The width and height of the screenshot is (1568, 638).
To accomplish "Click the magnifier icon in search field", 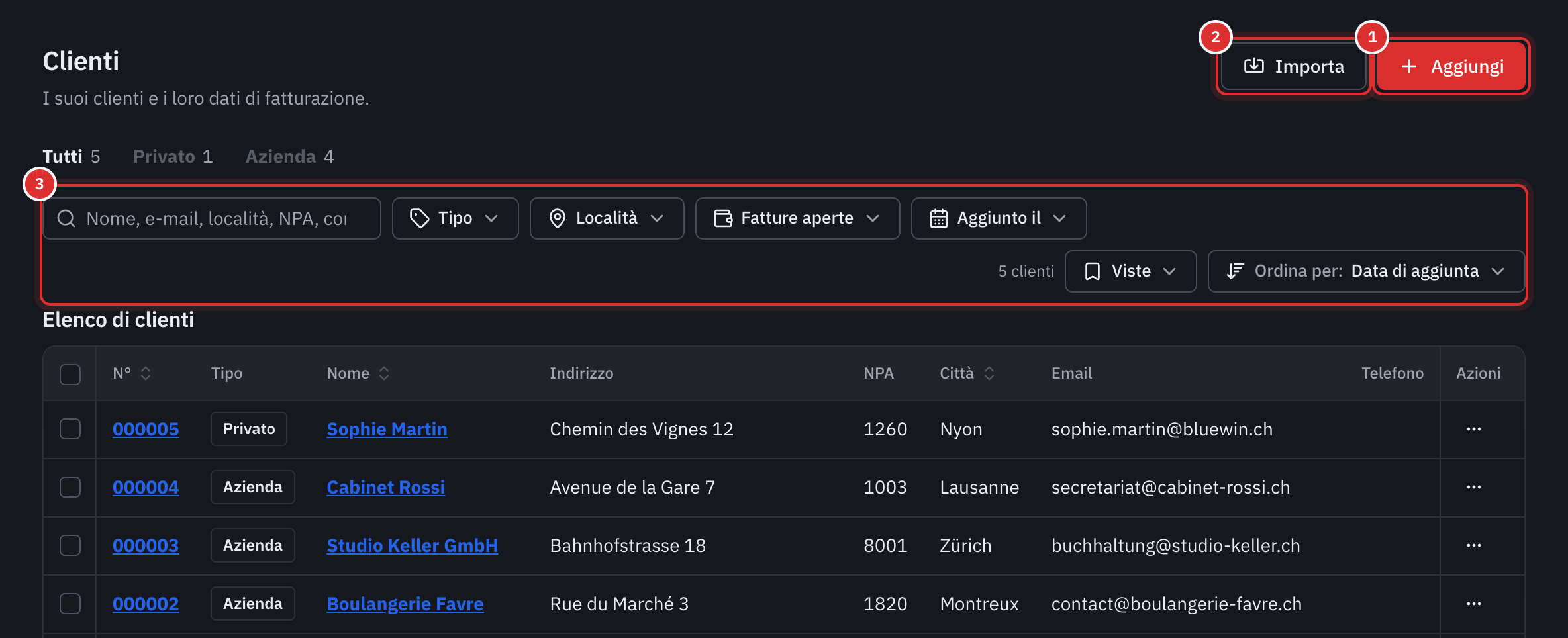I will pos(66,218).
